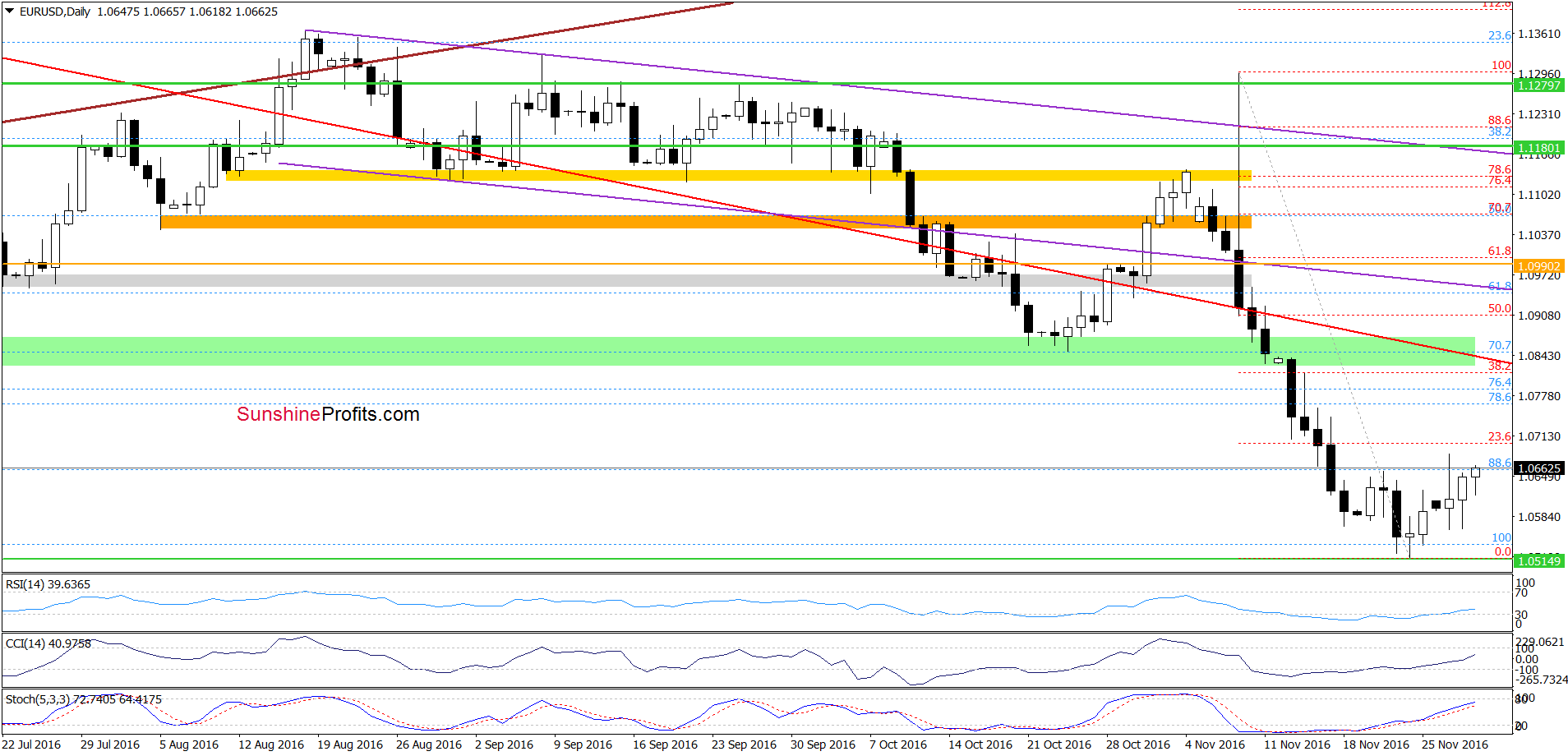1568x756 pixels.
Task: Click the 22 Jul 2016 date label
Action: click(31, 744)
